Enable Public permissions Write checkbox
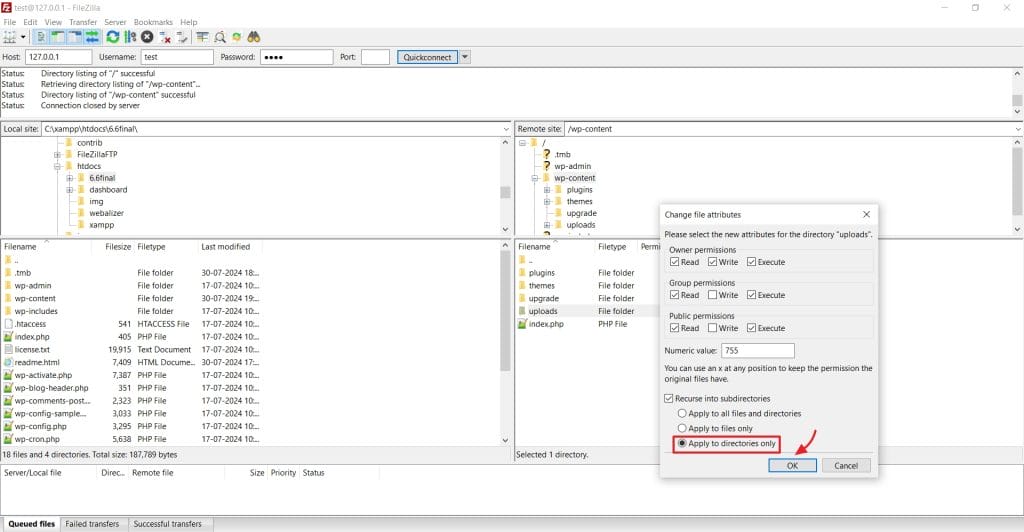The height and width of the screenshot is (532, 1024). pos(712,328)
